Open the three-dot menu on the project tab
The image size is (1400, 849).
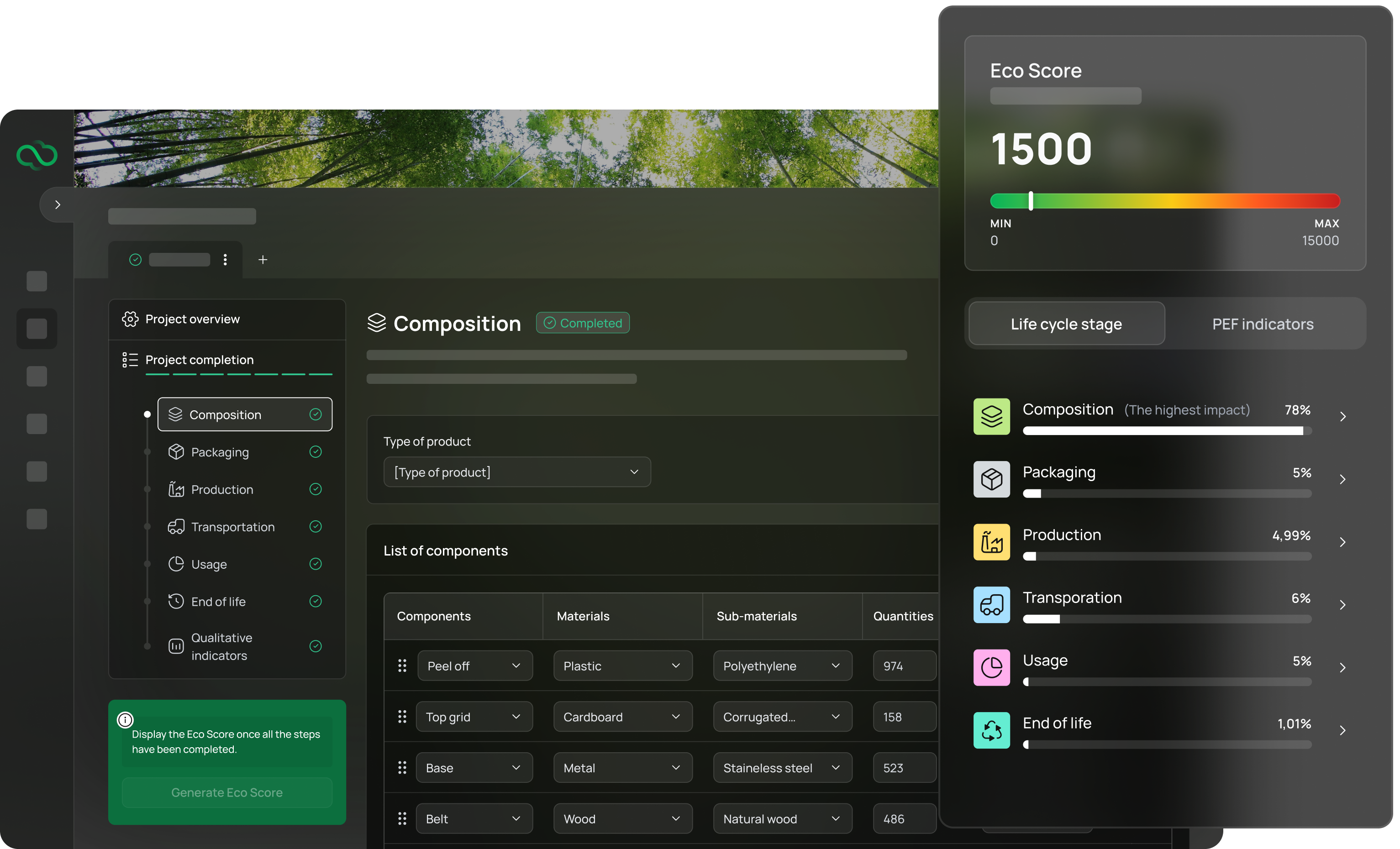(225, 260)
